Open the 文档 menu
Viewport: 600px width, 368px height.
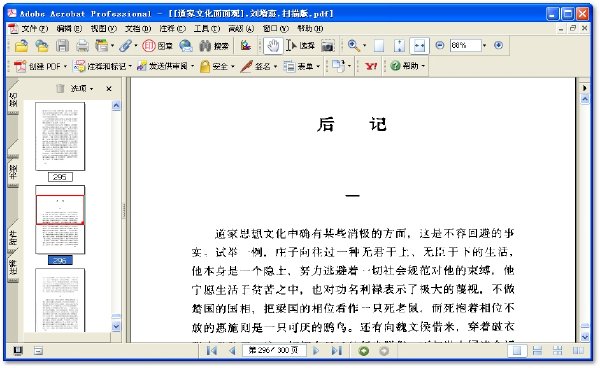pyautogui.click(x=138, y=29)
